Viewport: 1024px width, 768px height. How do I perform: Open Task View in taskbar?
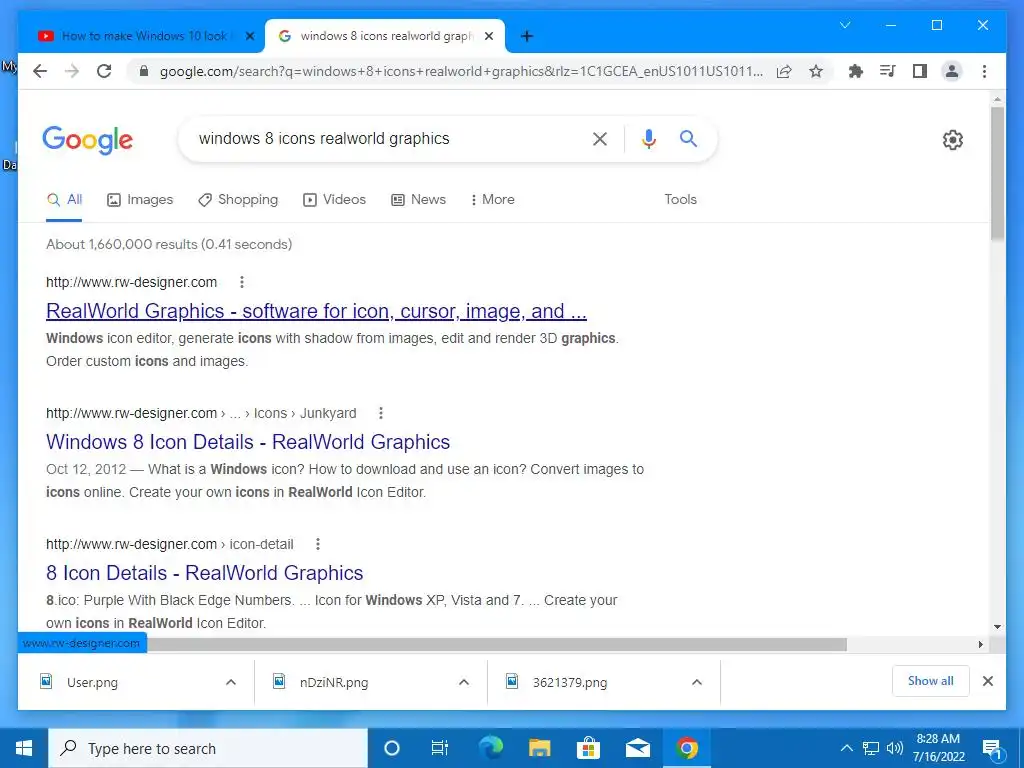440,748
